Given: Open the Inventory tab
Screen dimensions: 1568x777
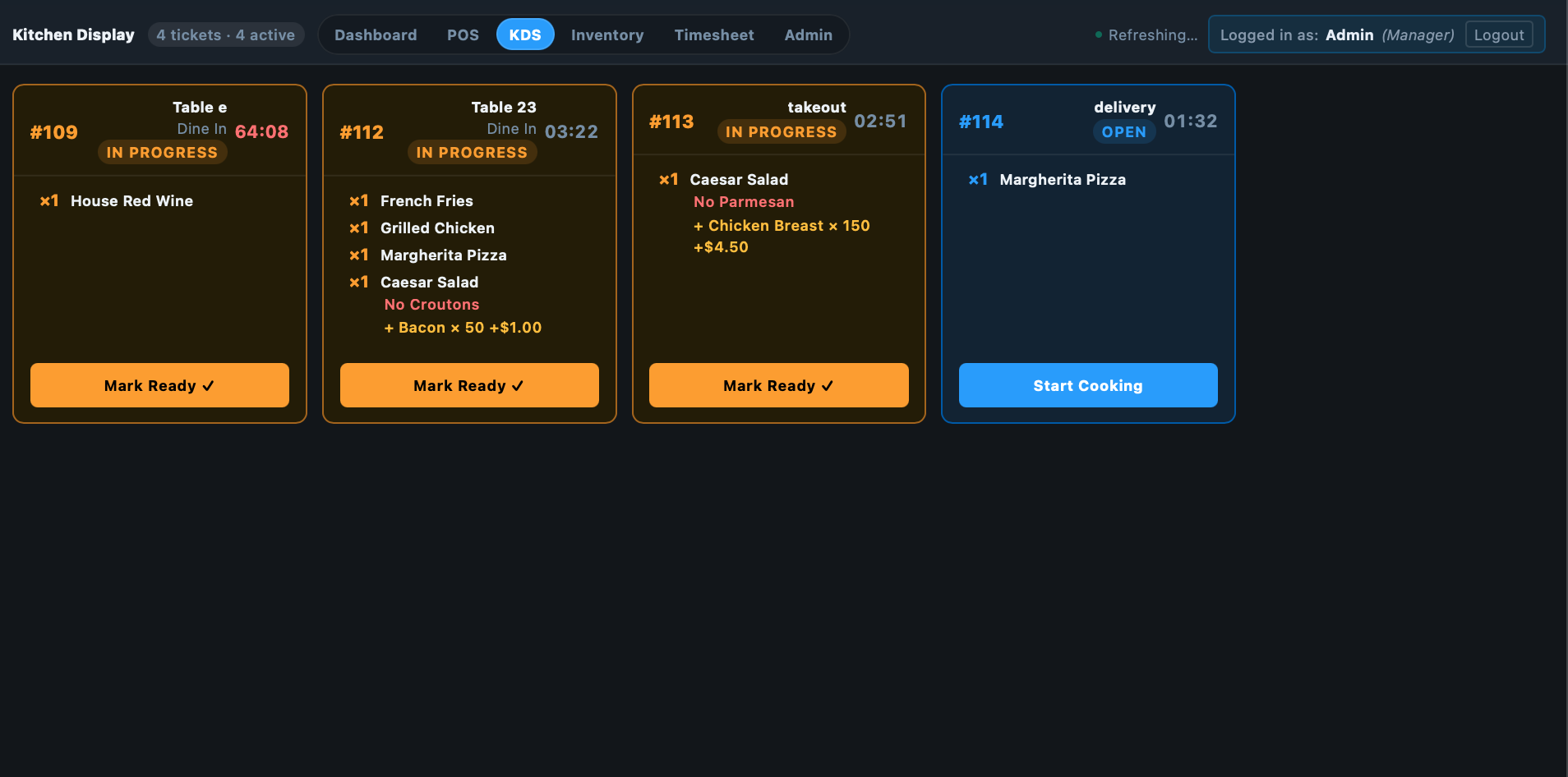Looking at the screenshot, I should point(607,34).
